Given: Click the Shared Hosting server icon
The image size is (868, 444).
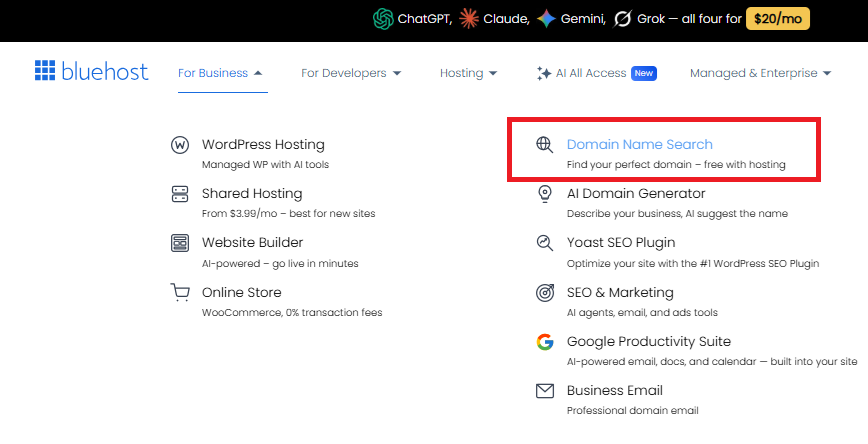Looking at the screenshot, I should 180,194.
